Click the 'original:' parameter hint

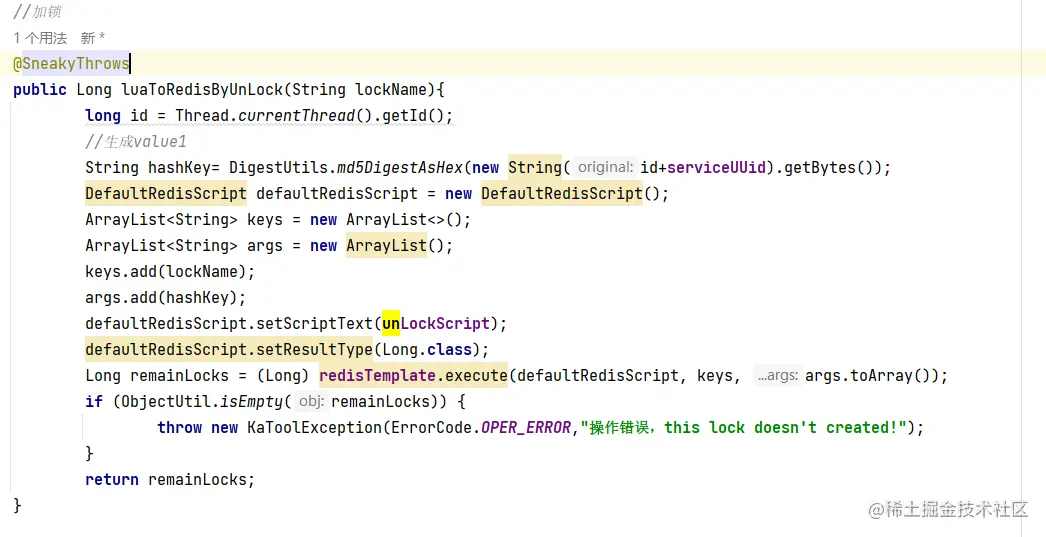(x=605, y=167)
